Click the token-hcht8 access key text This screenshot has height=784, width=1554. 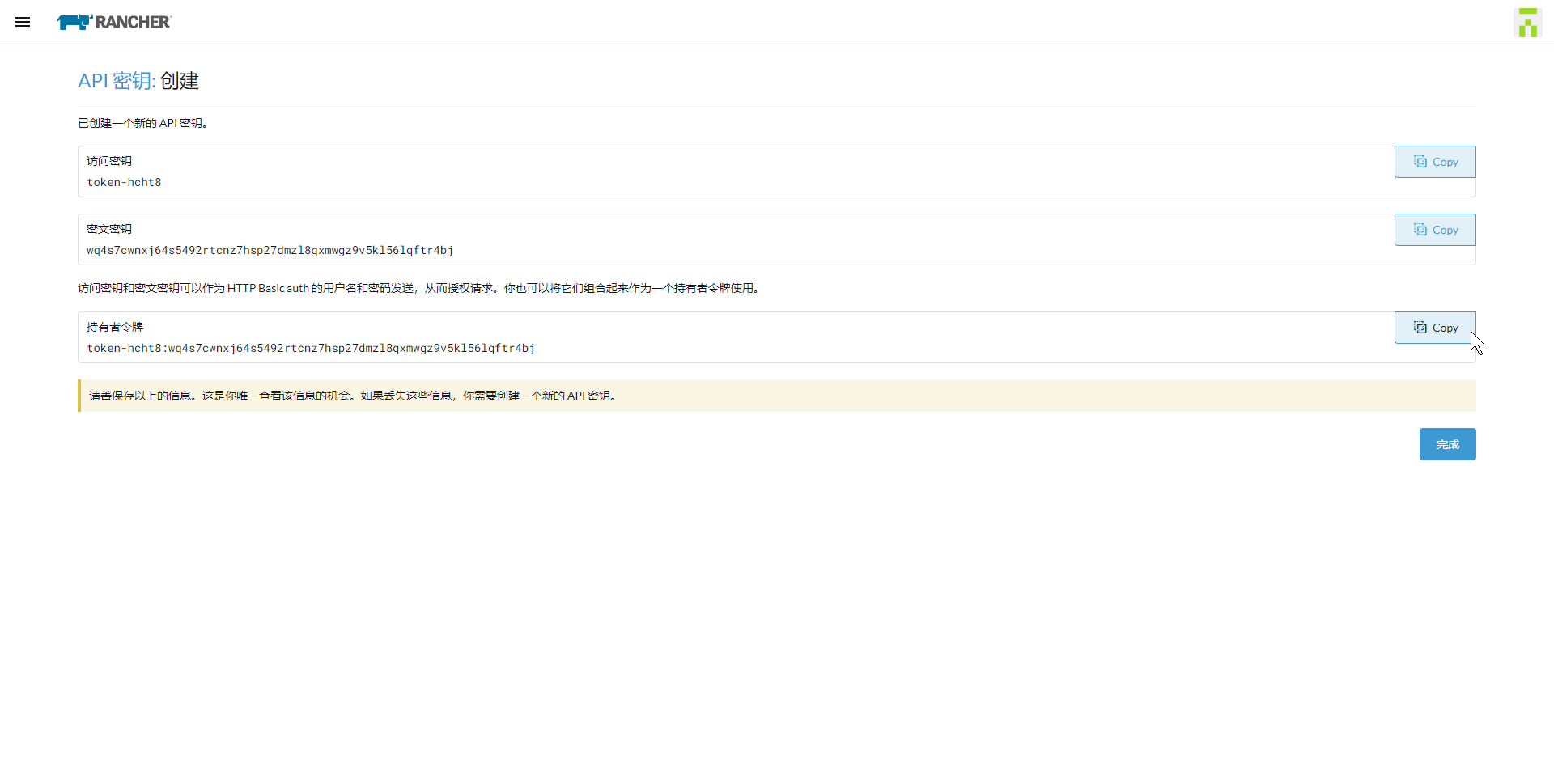click(x=124, y=183)
